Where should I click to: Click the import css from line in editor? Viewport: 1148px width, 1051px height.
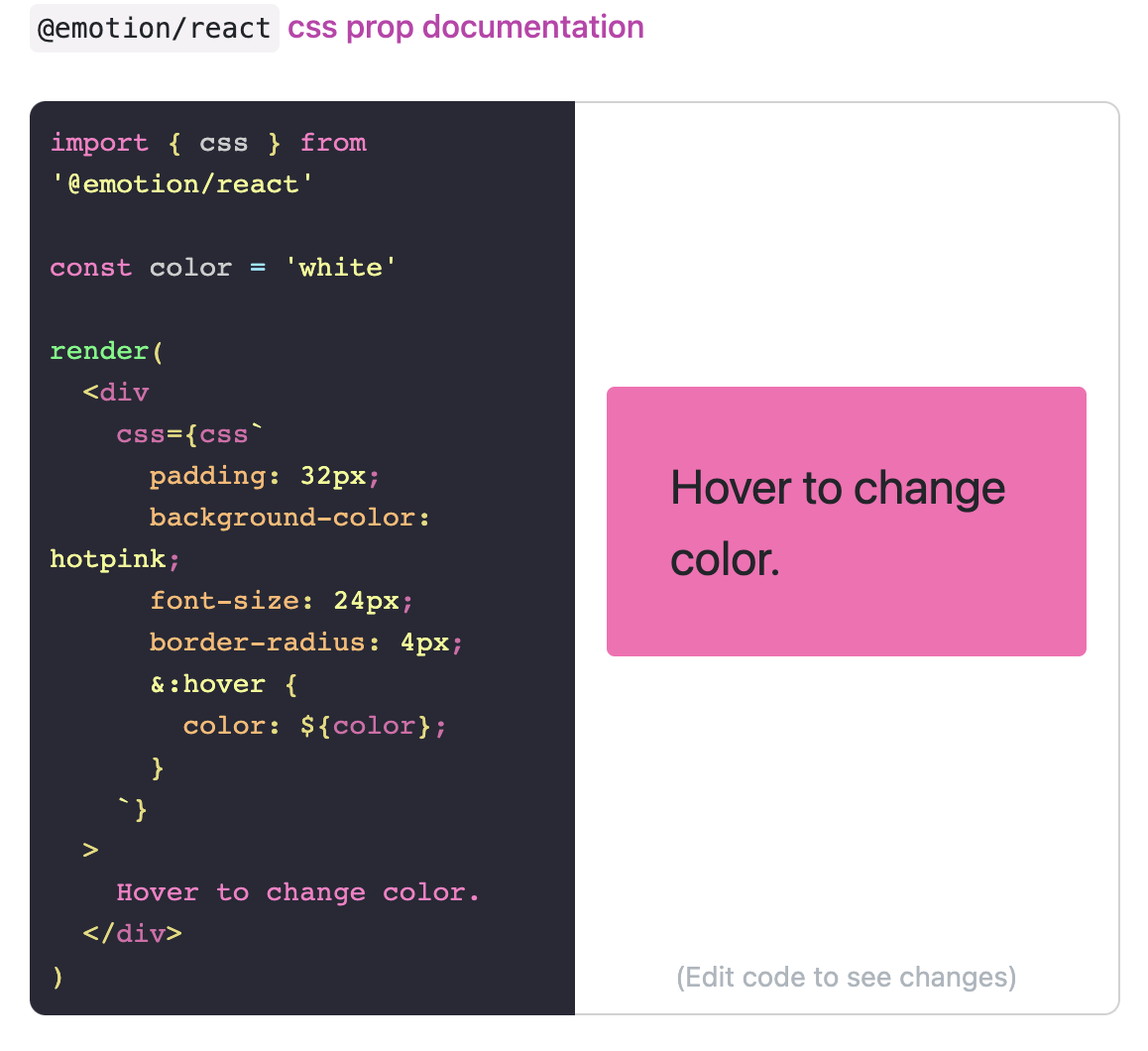[x=208, y=143]
